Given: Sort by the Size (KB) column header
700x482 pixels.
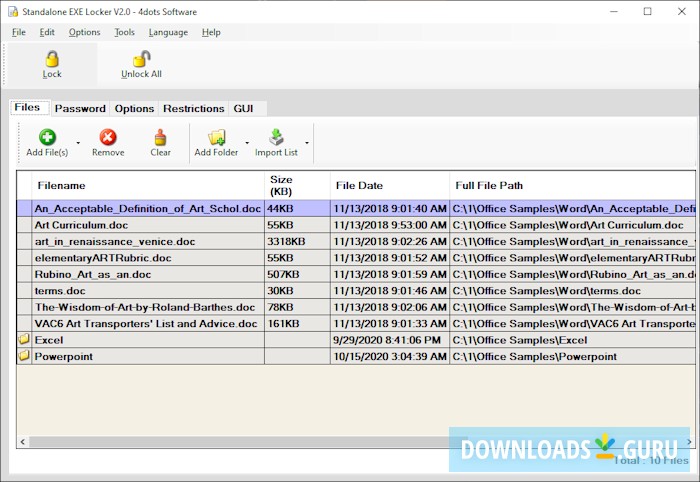Looking at the screenshot, I should point(297,185).
